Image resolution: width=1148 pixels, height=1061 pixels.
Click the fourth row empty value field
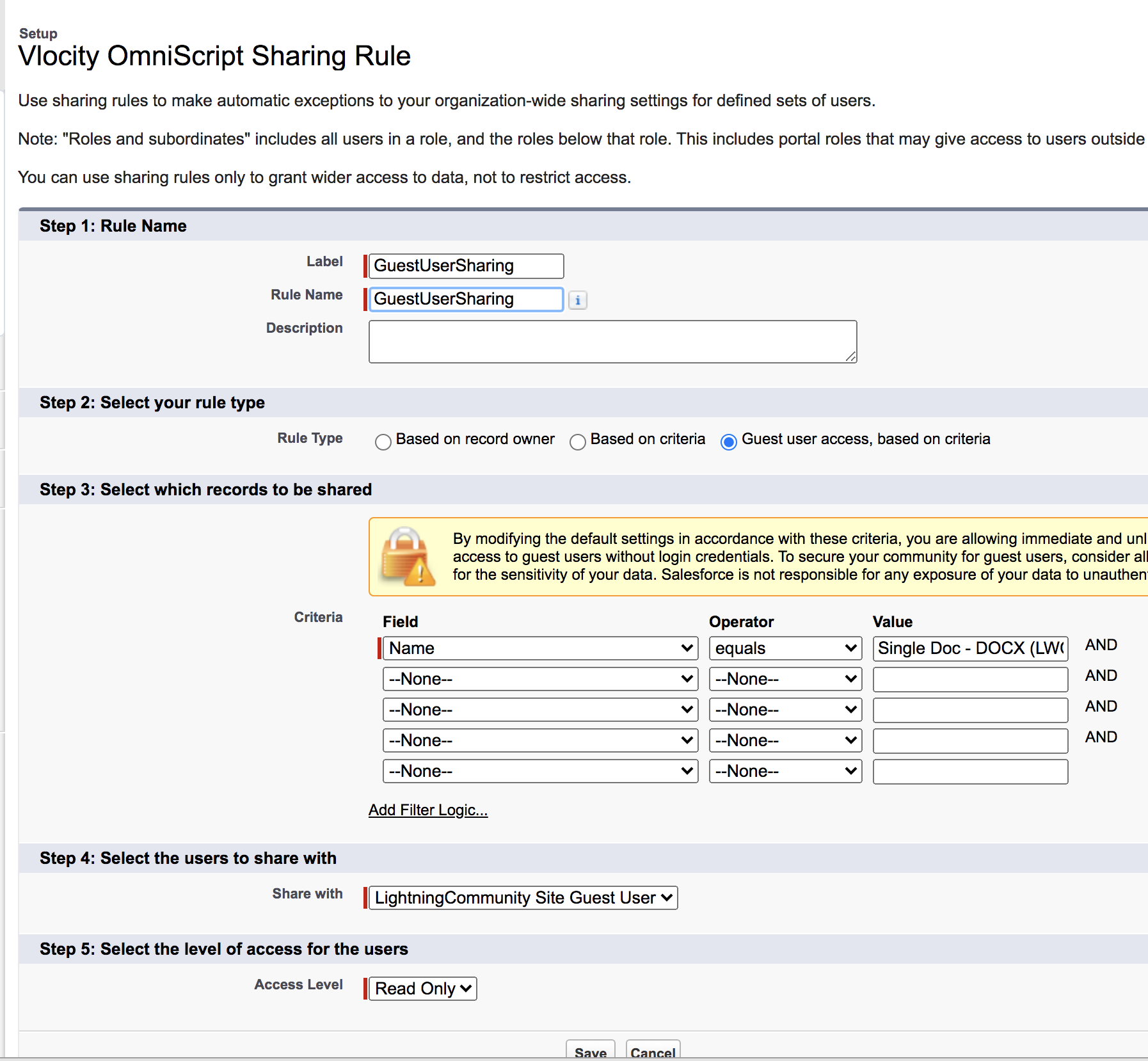click(x=970, y=740)
